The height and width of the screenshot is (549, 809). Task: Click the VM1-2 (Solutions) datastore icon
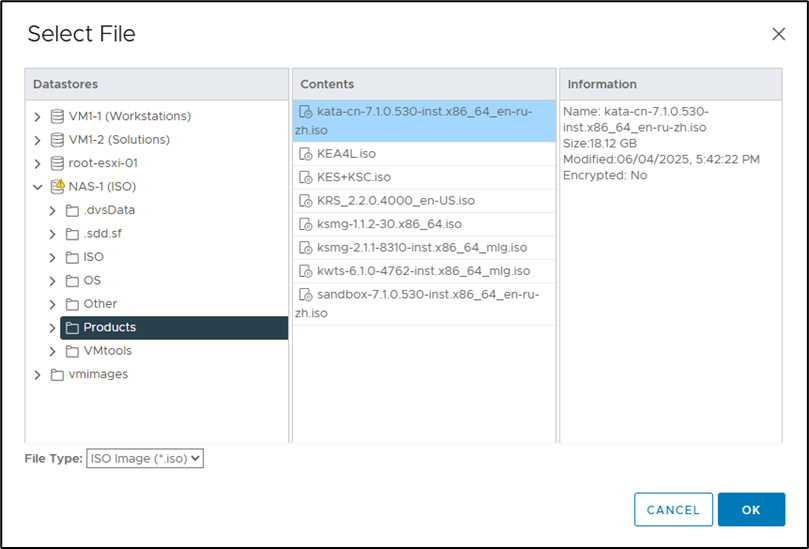(x=57, y=140)
